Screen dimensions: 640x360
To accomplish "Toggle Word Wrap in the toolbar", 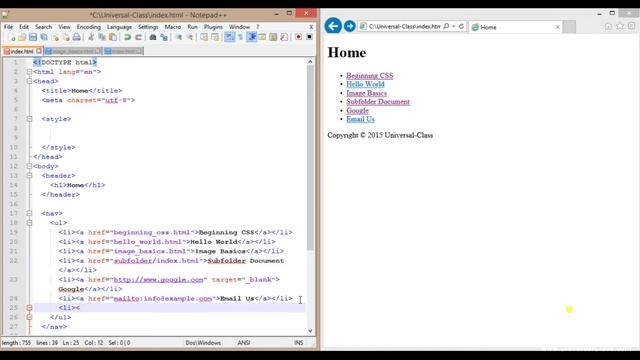I will pyautogui.click(x=230, y=37).
